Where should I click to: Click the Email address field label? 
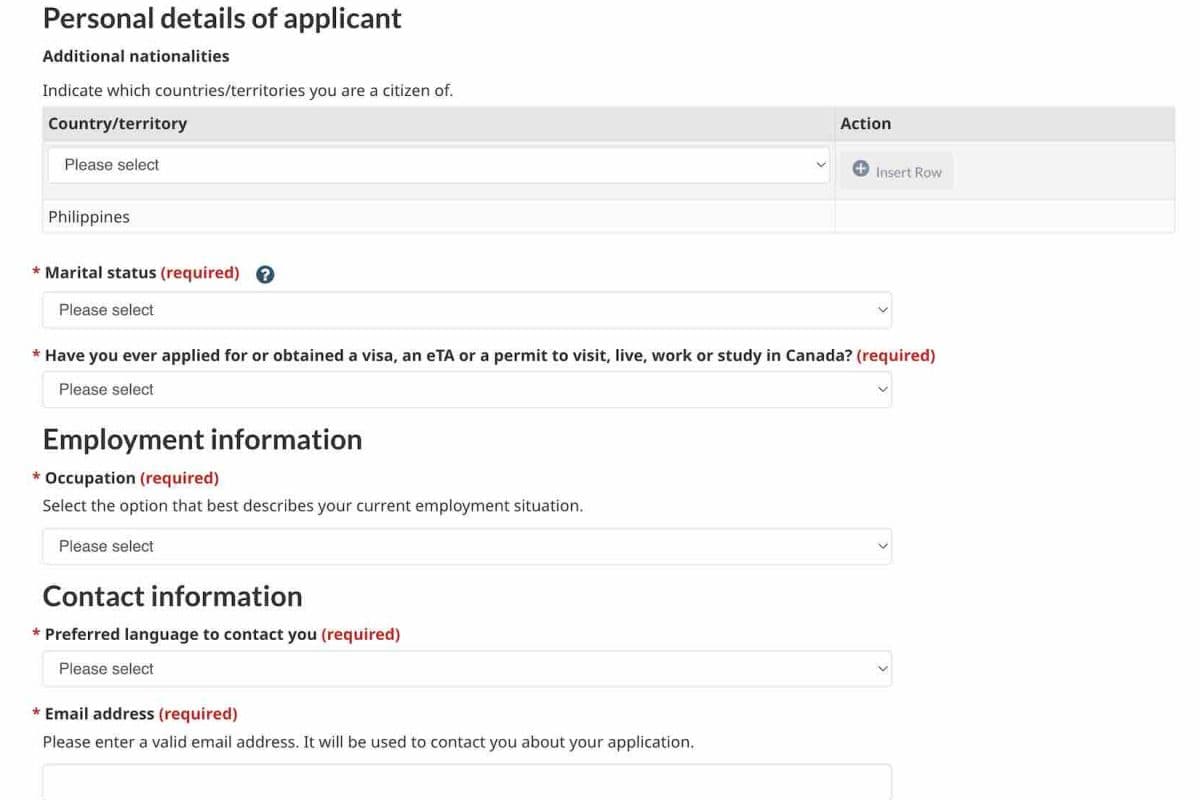pos(99,714)
